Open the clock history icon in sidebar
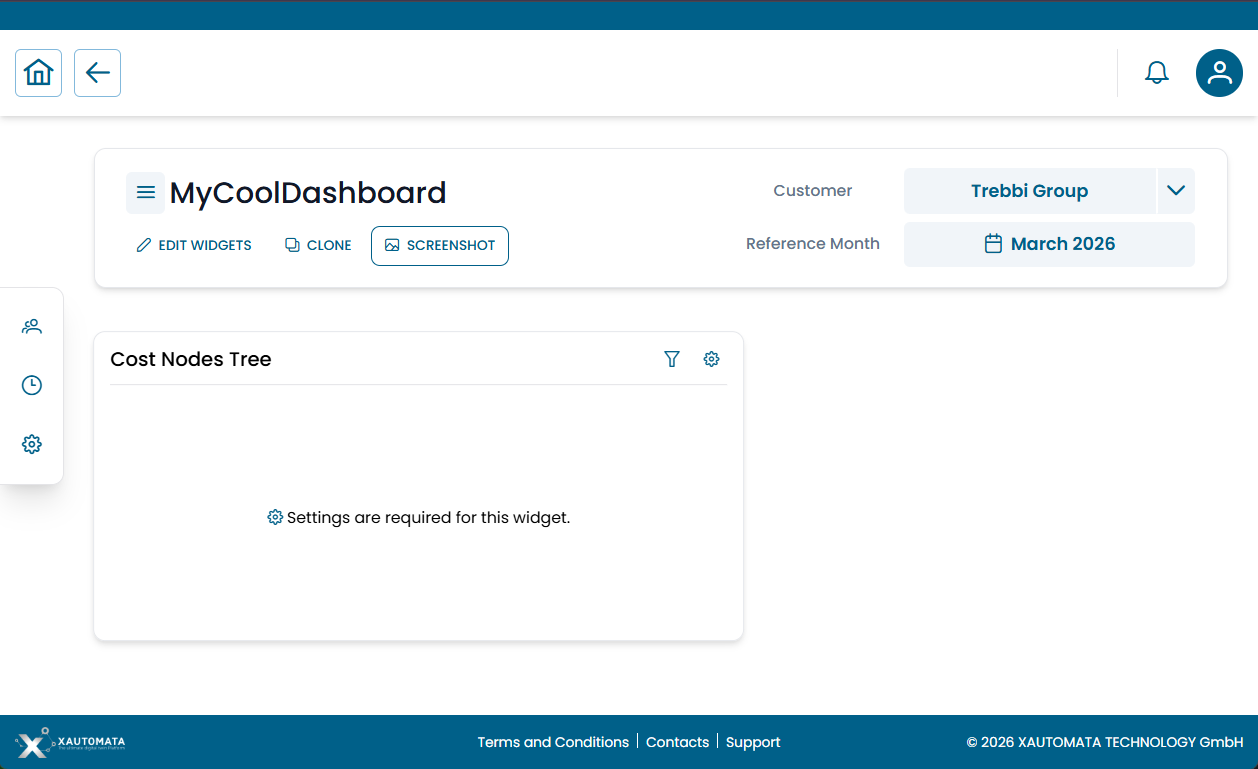This screenshot has width=1258, height=769. point(32,385)
